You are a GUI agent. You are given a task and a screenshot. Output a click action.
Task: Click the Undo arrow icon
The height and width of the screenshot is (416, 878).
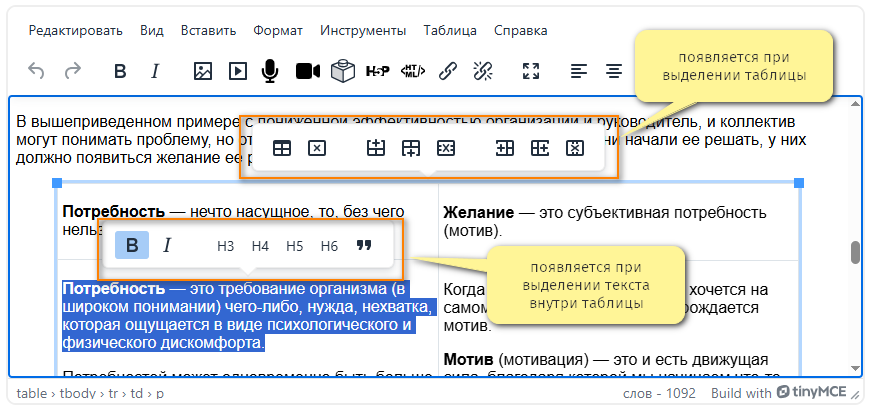[x=36, y=71]
